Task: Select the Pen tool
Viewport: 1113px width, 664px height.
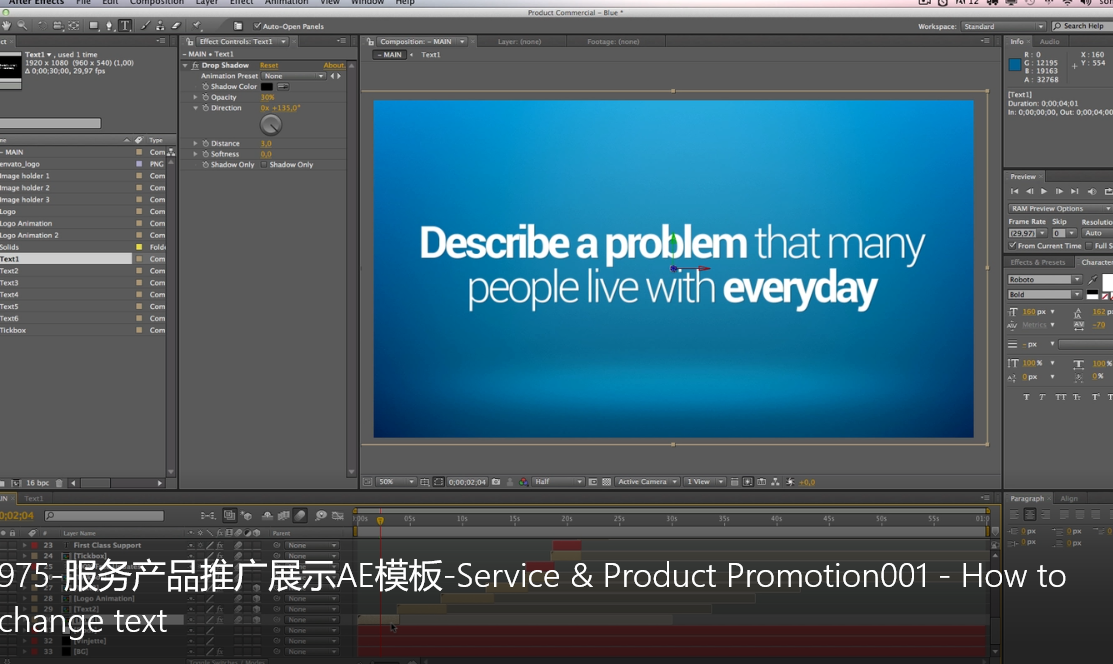Action: point(109,26)
